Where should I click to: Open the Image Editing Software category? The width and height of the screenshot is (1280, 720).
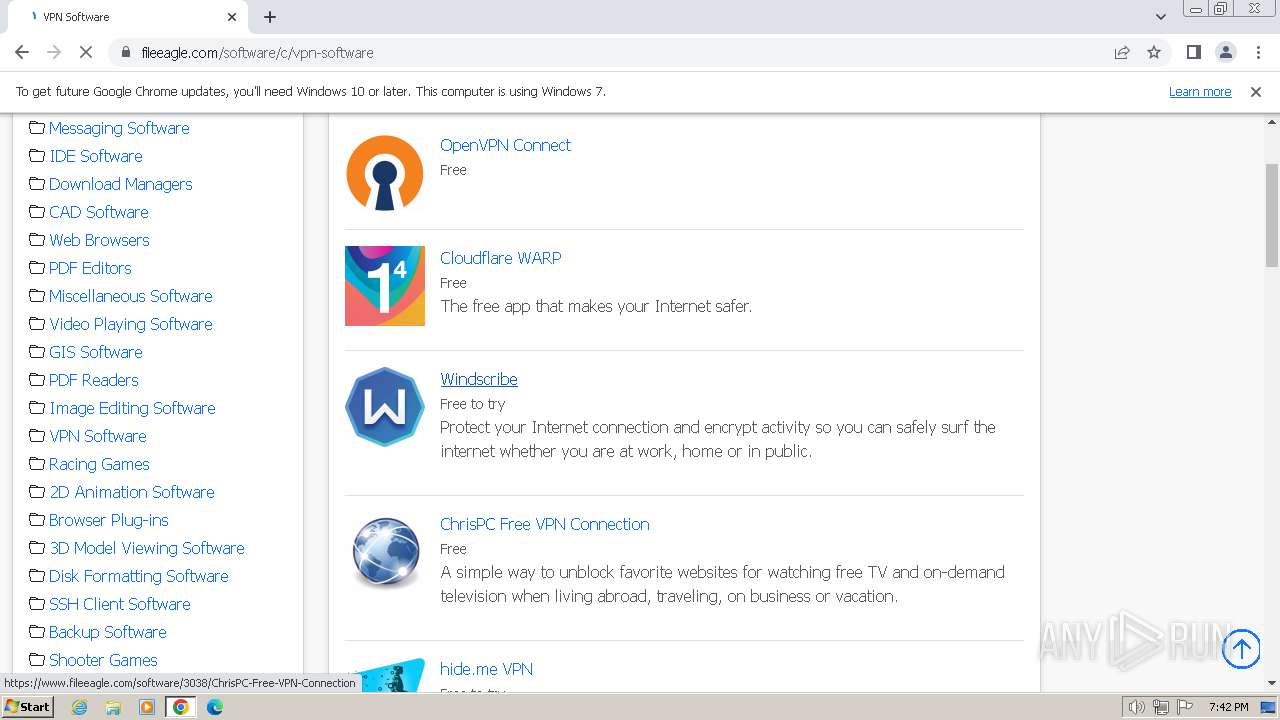coord(132,408)
